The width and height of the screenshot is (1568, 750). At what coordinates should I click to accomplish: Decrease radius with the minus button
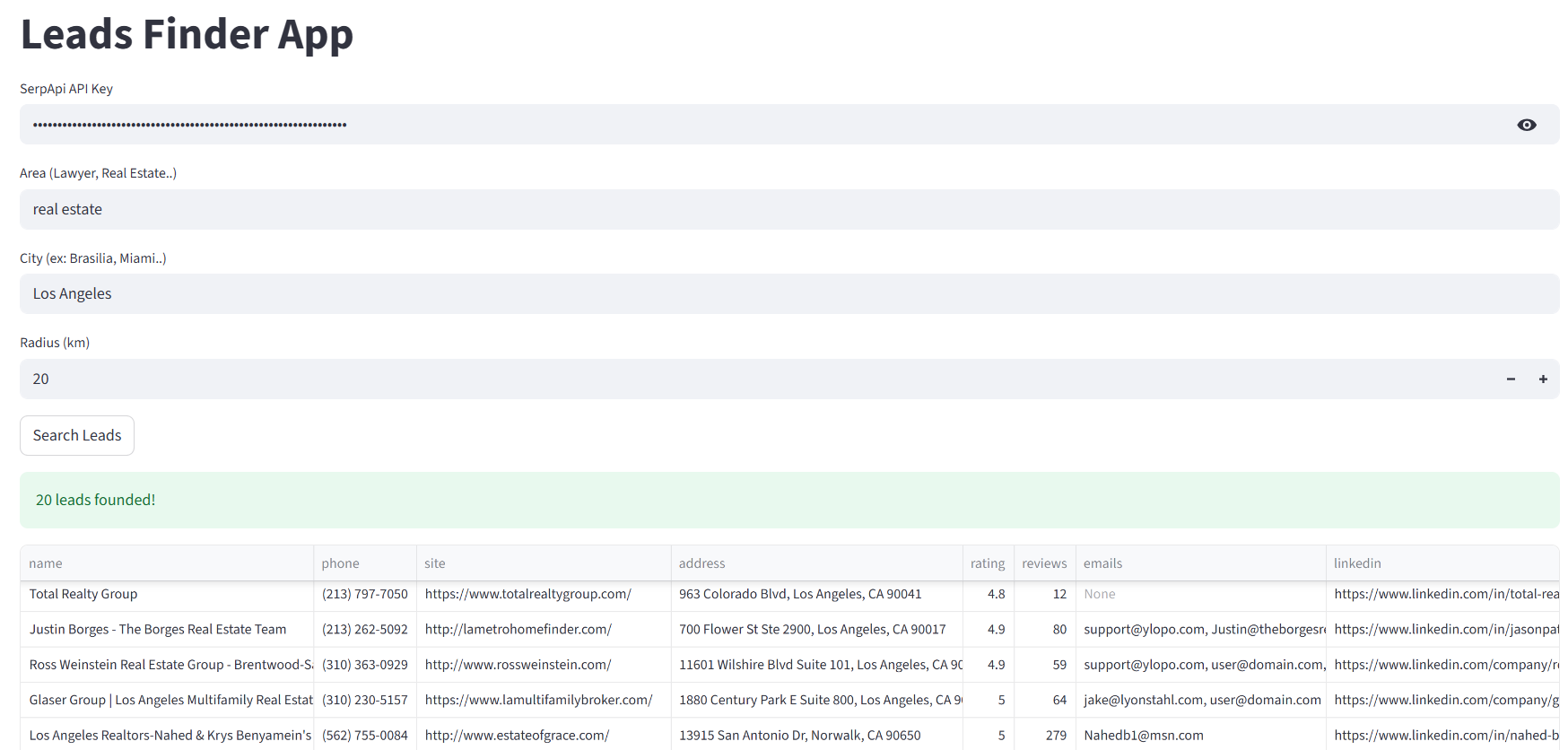pos(1511,379)
